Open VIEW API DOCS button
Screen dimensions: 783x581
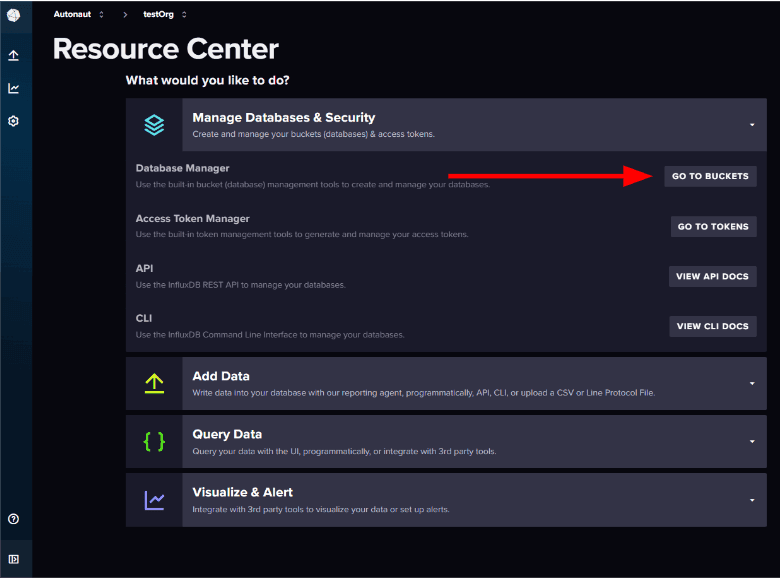point(712,277)
